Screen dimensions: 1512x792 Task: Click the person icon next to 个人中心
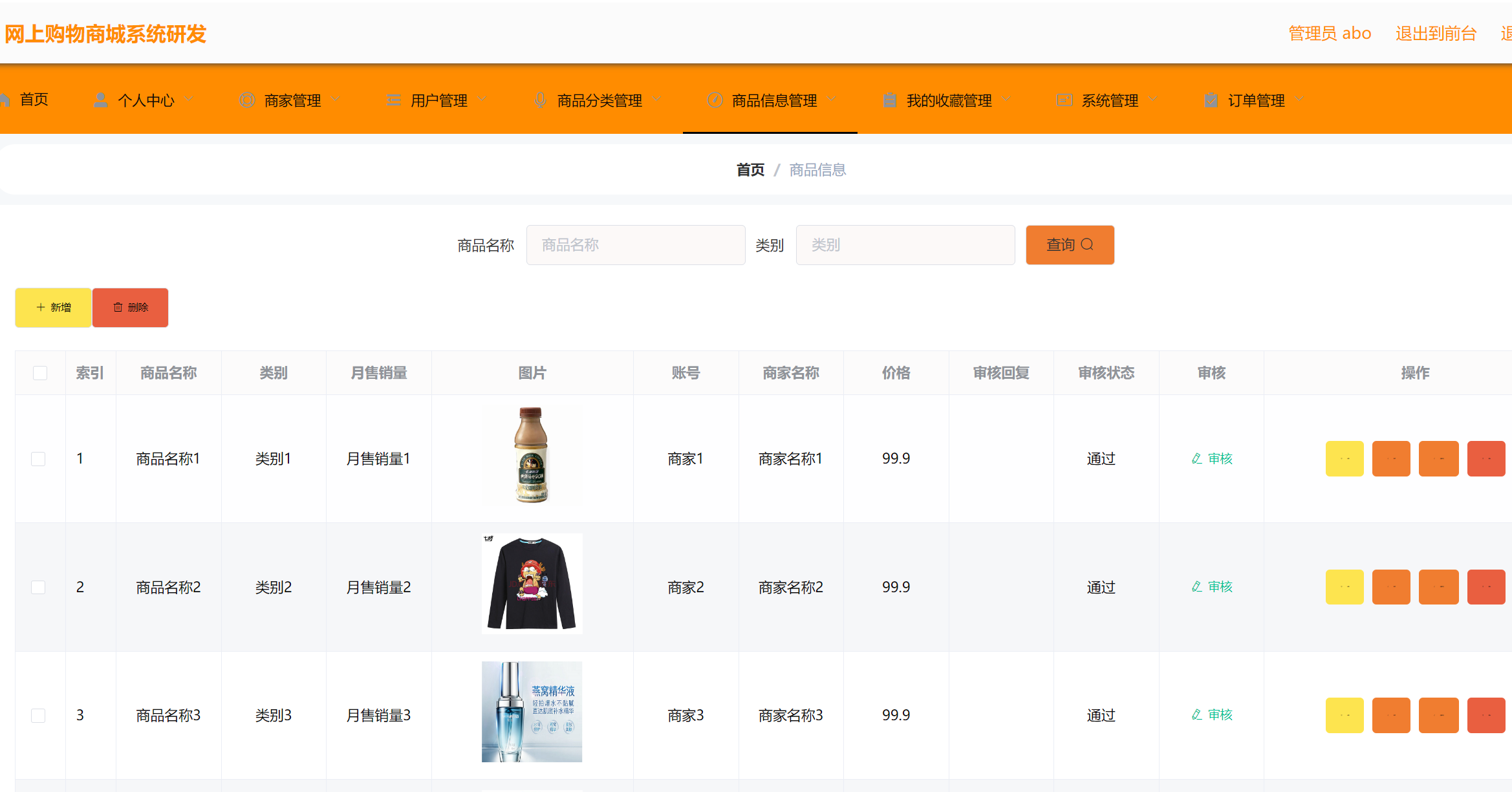(x=100, y=100)
